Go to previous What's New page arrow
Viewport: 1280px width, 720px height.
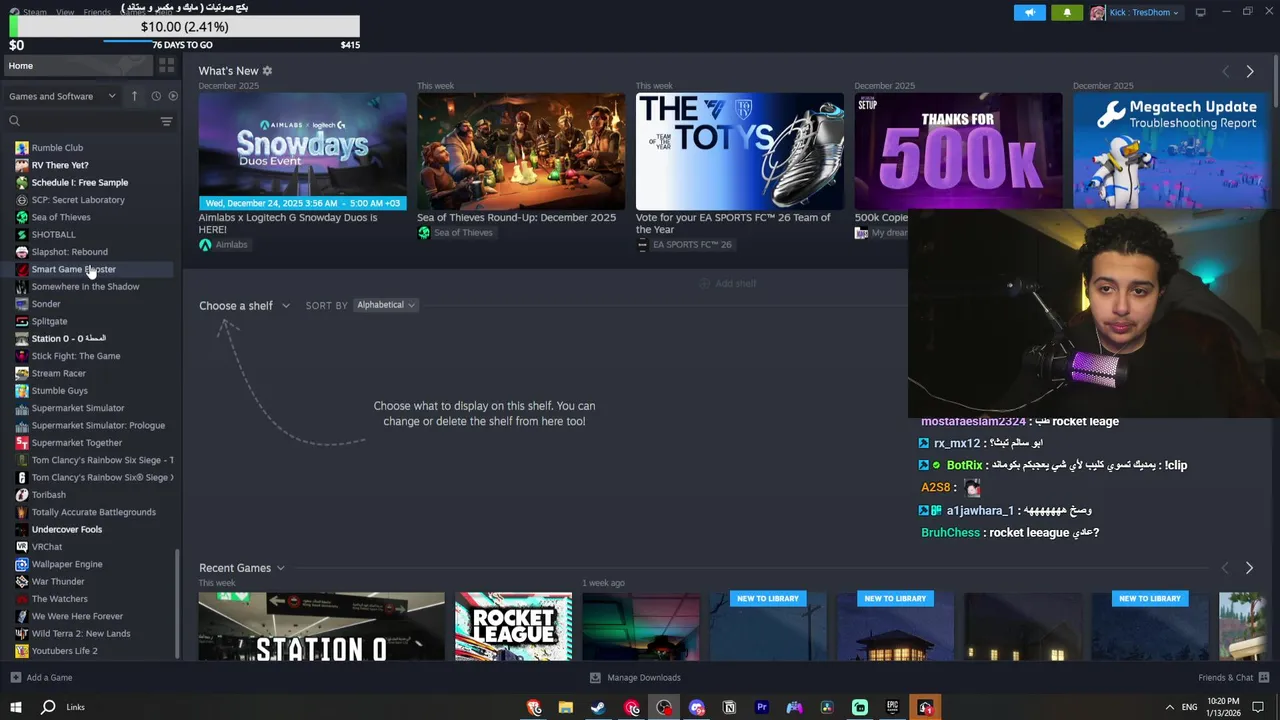pos(1225,72)
